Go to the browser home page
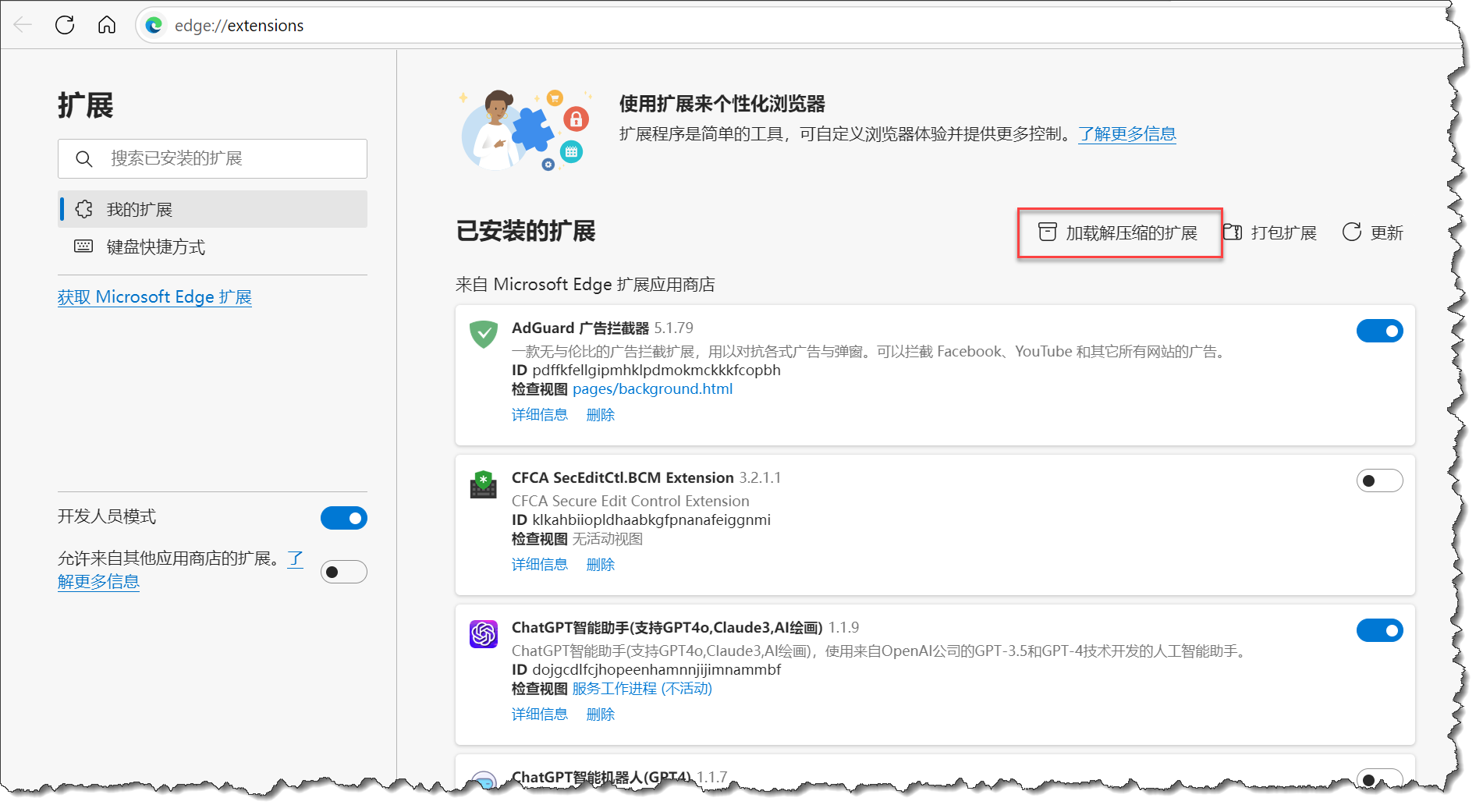 107,25
